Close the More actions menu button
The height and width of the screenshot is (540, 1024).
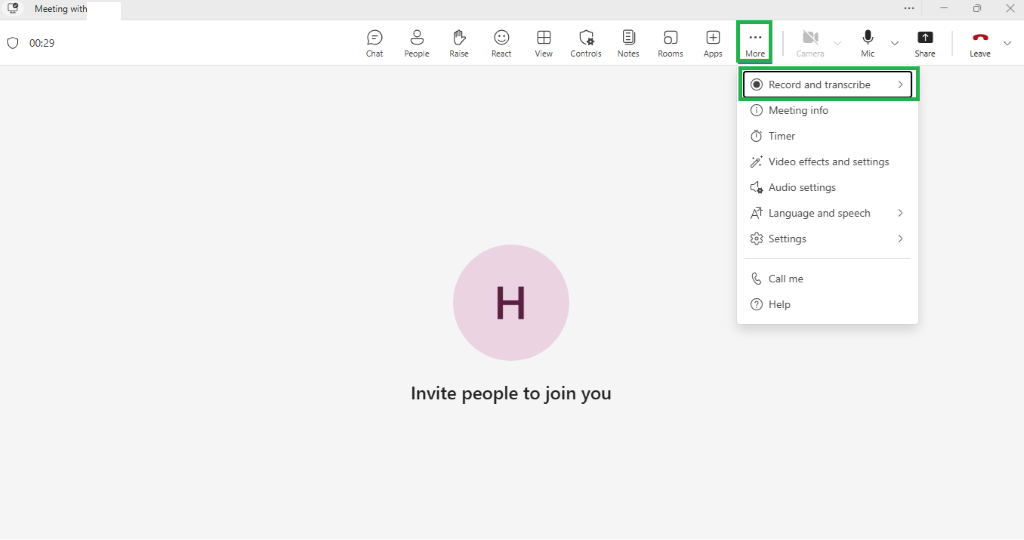tap(755, 43)
